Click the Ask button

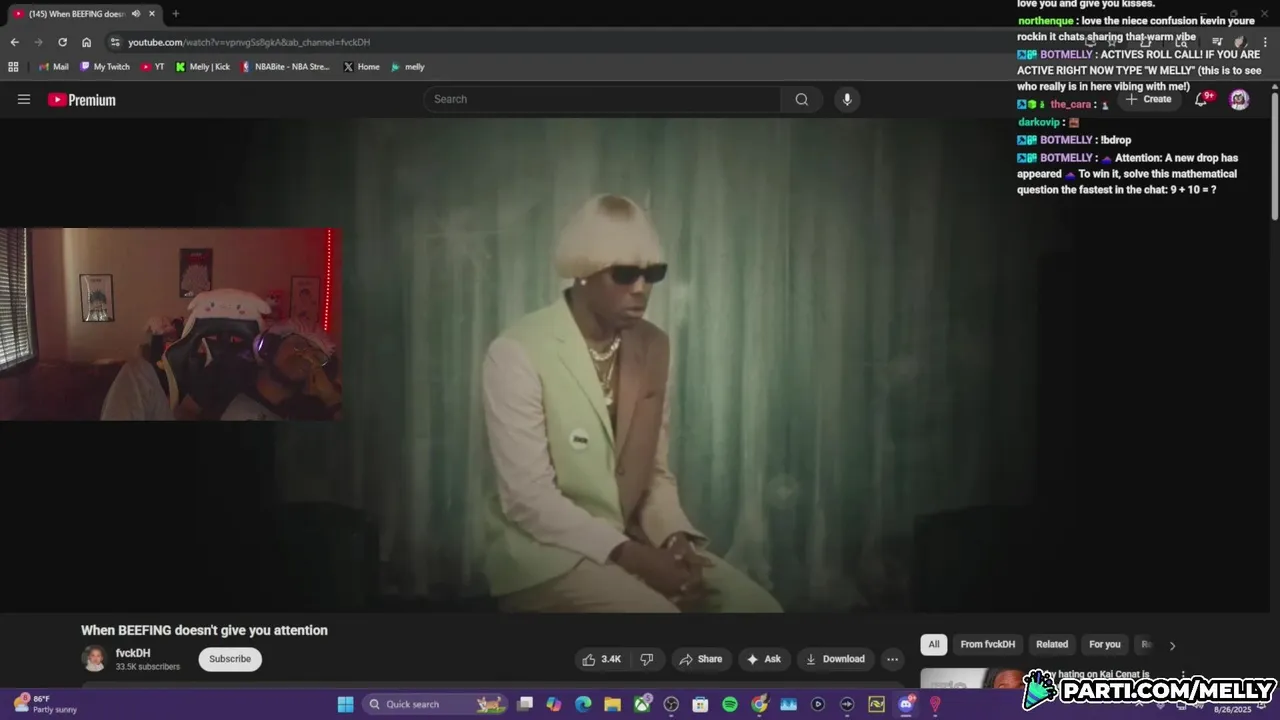click(764, 659)
